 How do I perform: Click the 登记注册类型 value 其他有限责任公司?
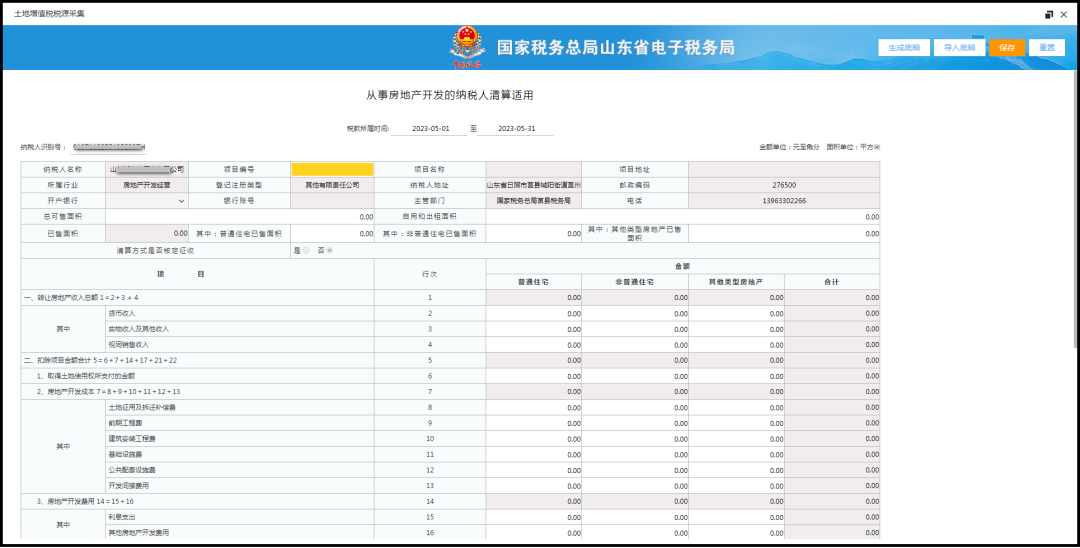coord(332,185)
